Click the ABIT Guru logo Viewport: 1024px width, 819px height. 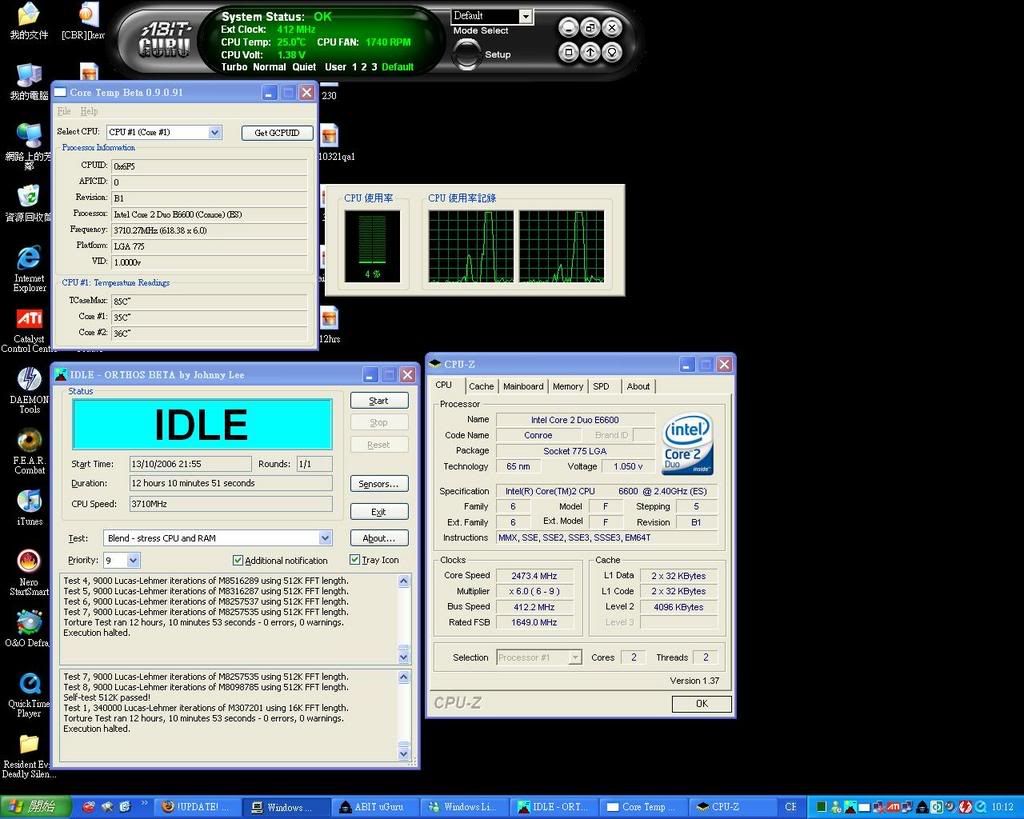point(165,40)
